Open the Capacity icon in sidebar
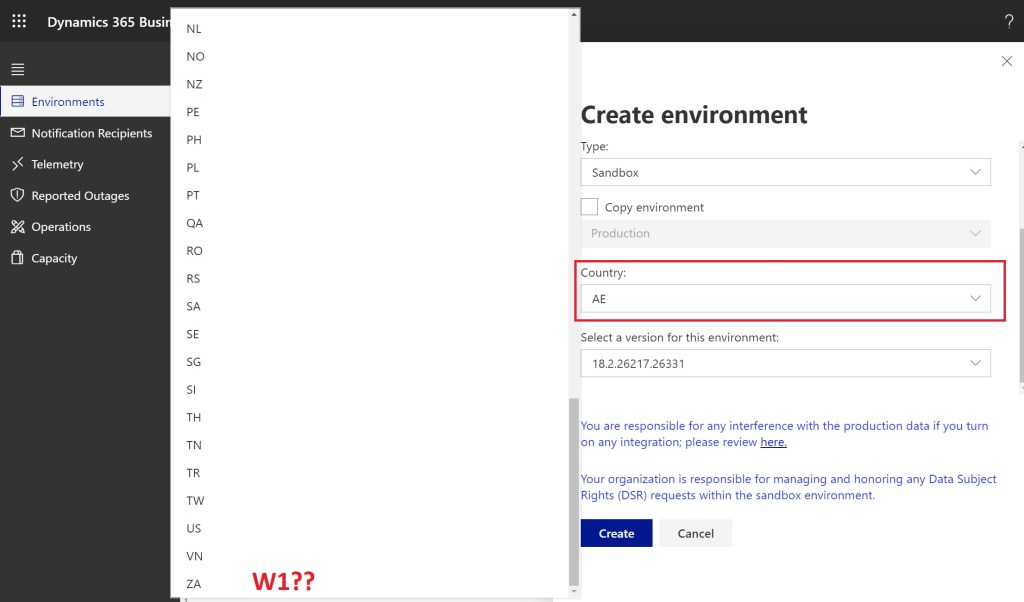The width and height of the screenshot is (1024, 602). 17,258
